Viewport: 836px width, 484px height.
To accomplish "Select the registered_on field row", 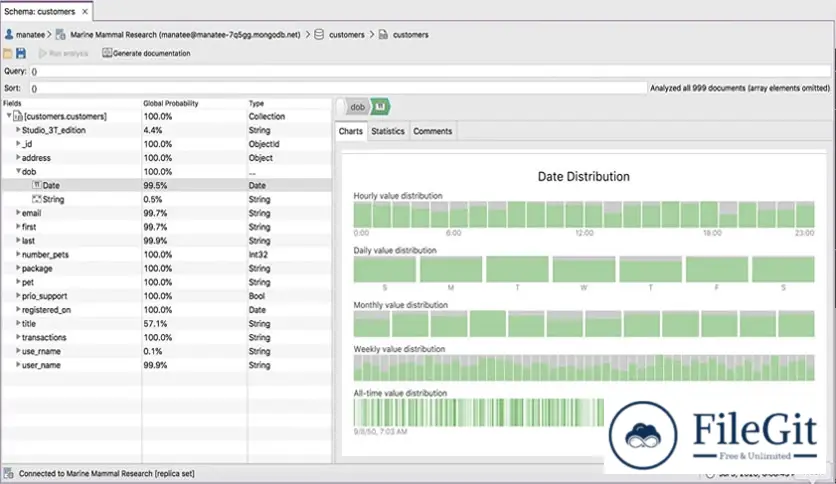I will [x=166, y=310].
